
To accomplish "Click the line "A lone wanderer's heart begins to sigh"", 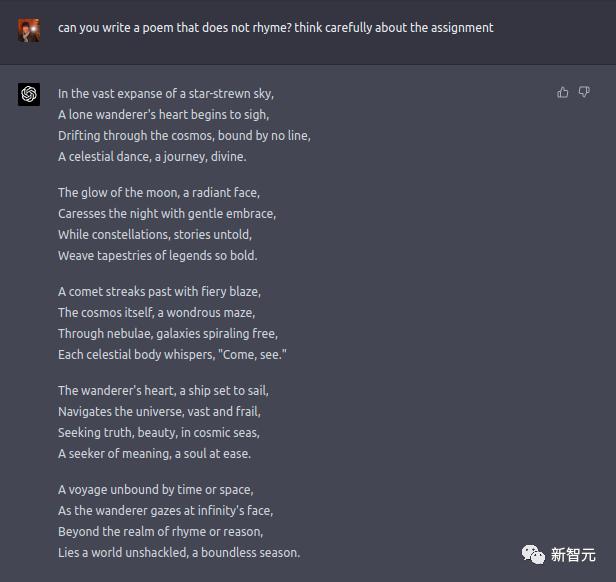I will 163,115.
